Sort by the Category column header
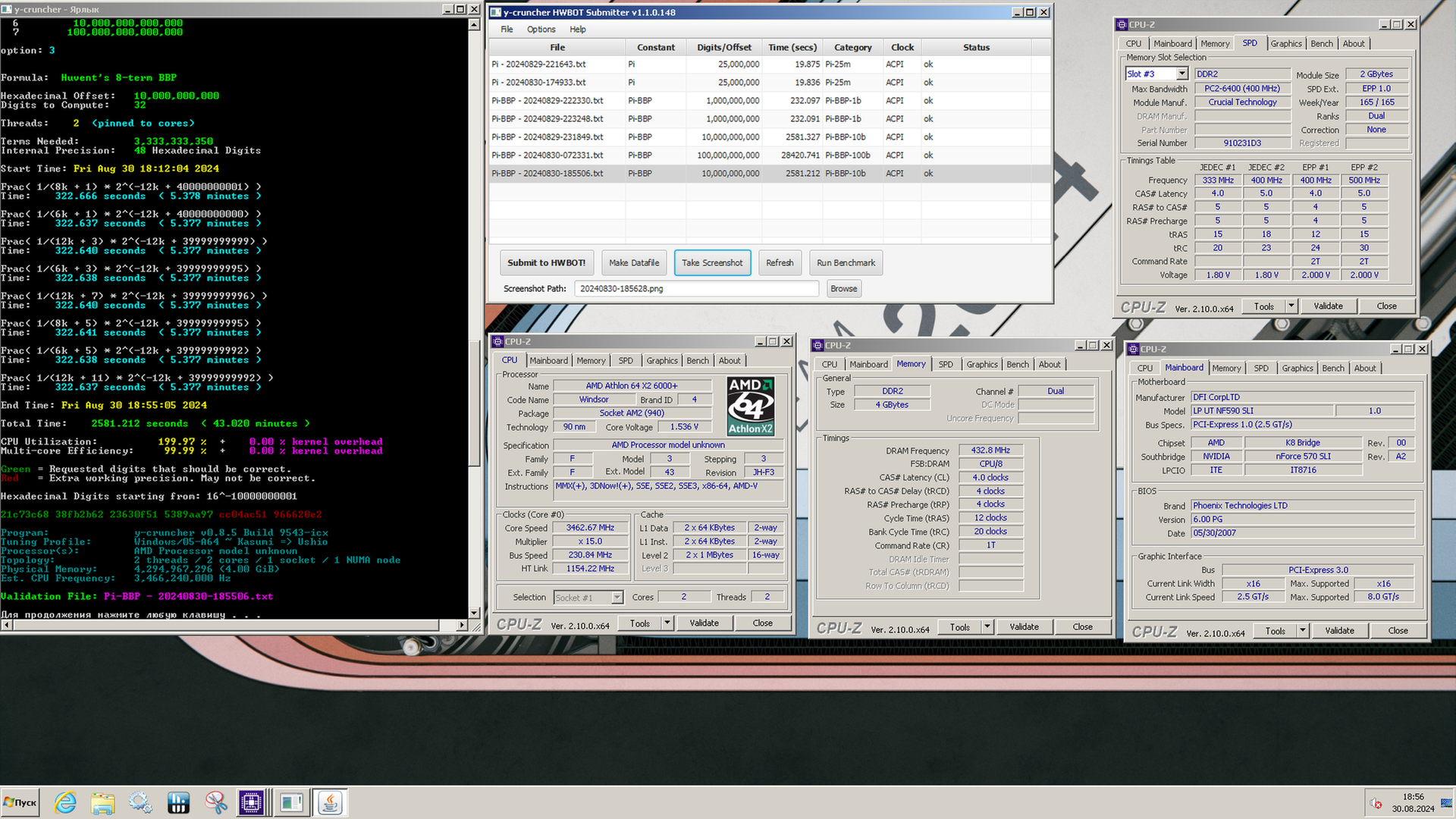 pyautogui.click(x=852, y=47)
